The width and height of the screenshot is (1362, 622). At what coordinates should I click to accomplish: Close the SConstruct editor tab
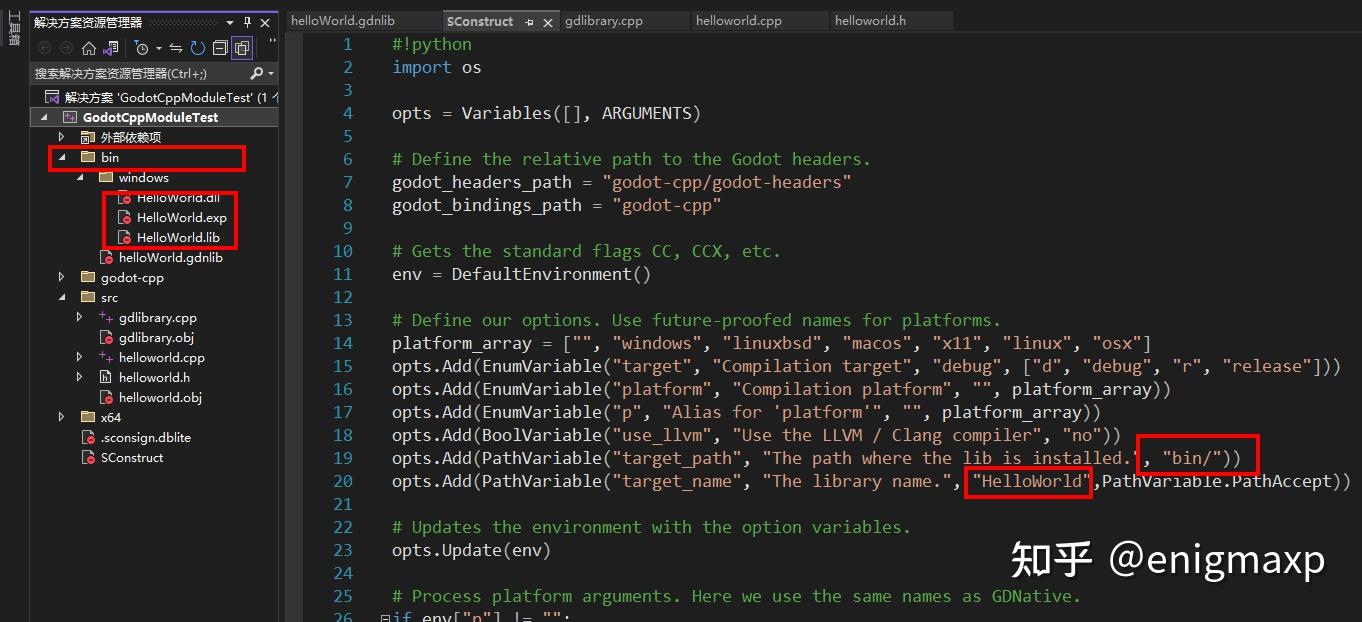(x=547, y=21)
